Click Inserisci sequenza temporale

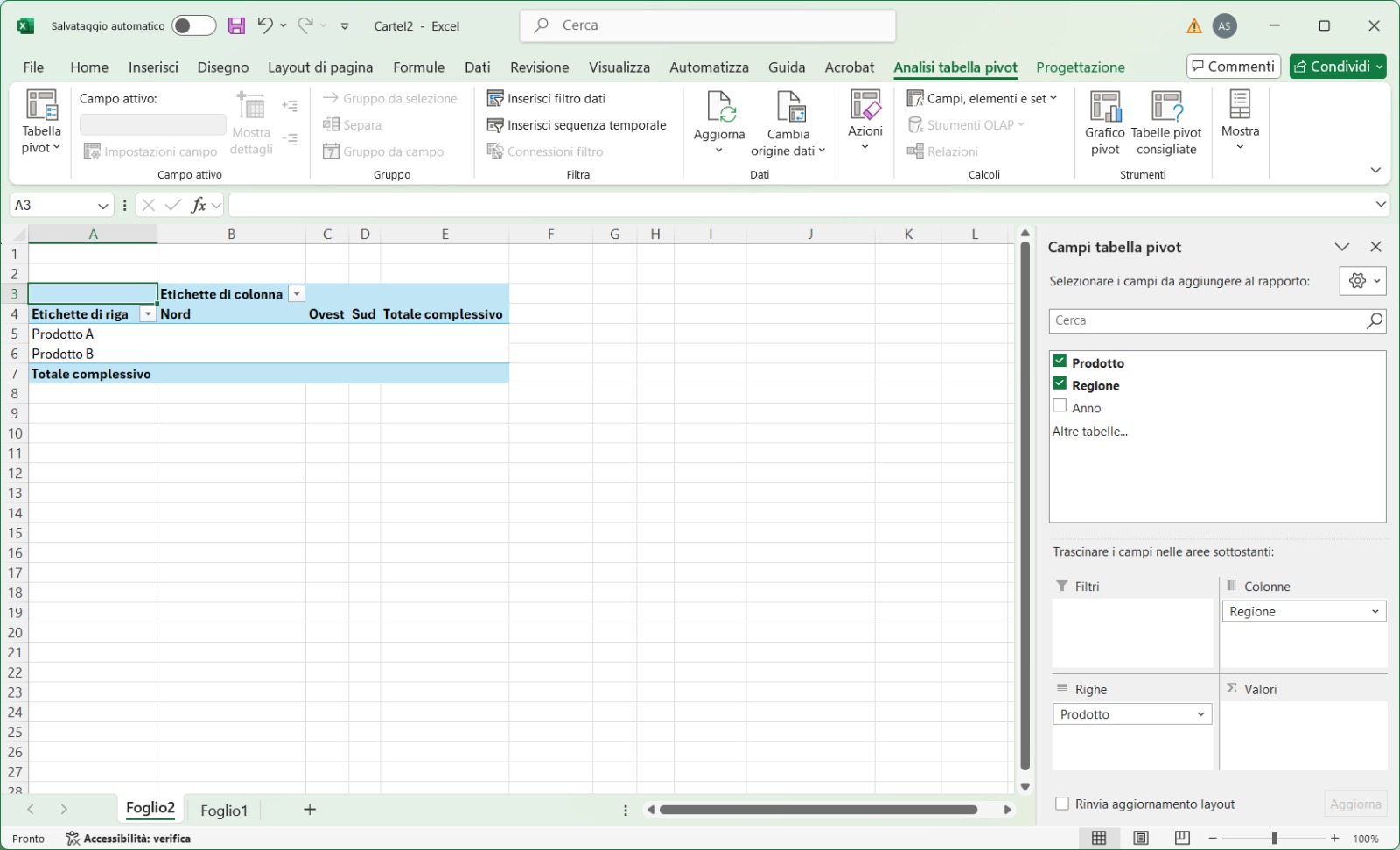pyautogui.click(x=577, y=125)
